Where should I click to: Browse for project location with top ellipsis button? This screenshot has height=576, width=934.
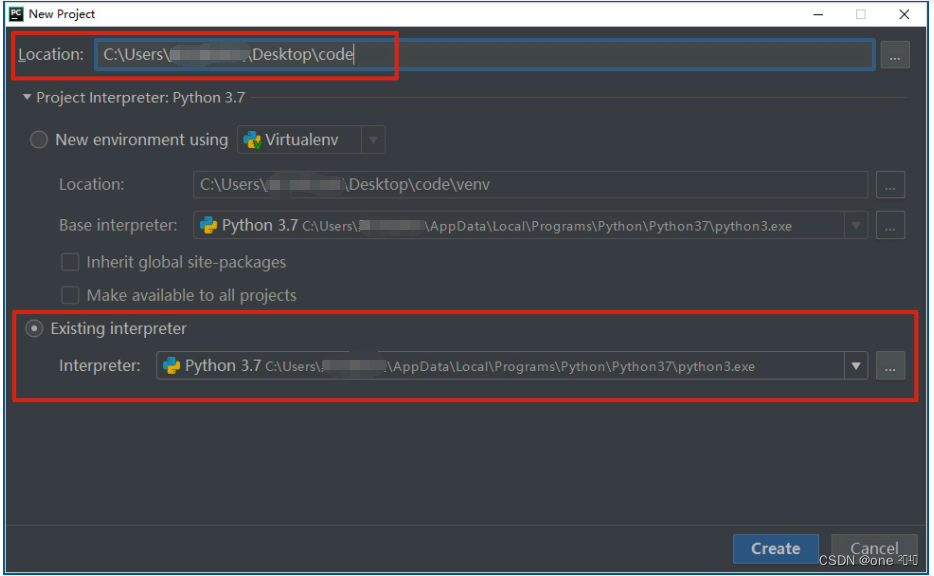pyautogui.click(x=894, y=55)
